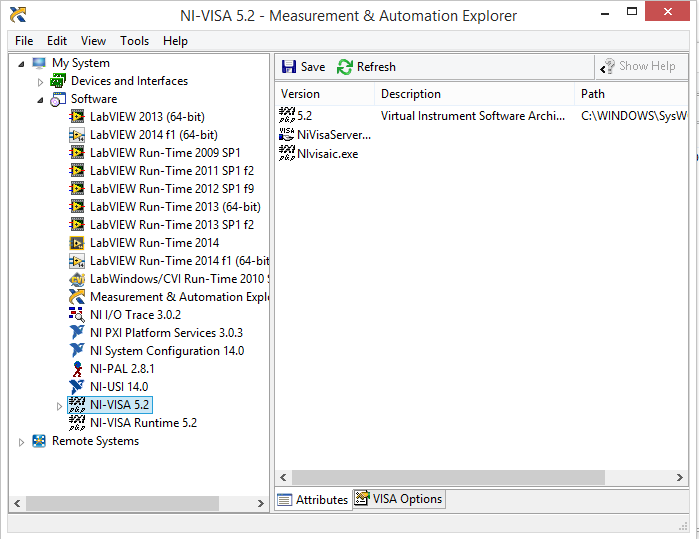Expand the NI-VISA 5.2 node
This screenshot has width=699, height=541.
pyautogui.click(x=59, y=406)
